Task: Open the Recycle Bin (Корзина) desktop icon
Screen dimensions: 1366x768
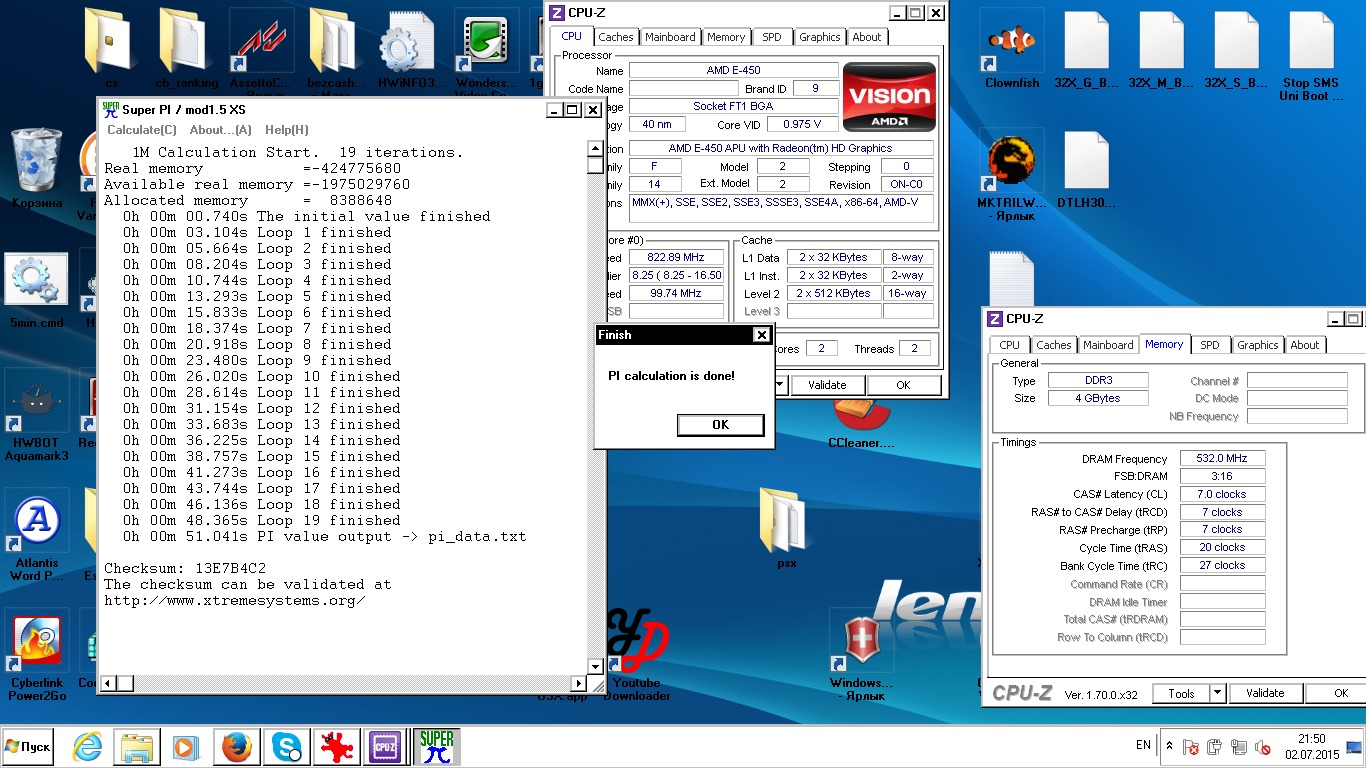Action: (x=37, y=168)
